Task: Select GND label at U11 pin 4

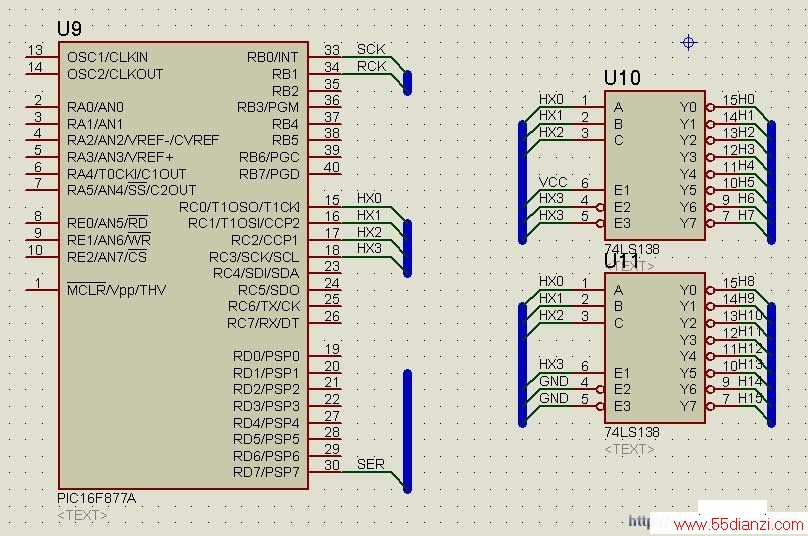Action: click(553, 381)
